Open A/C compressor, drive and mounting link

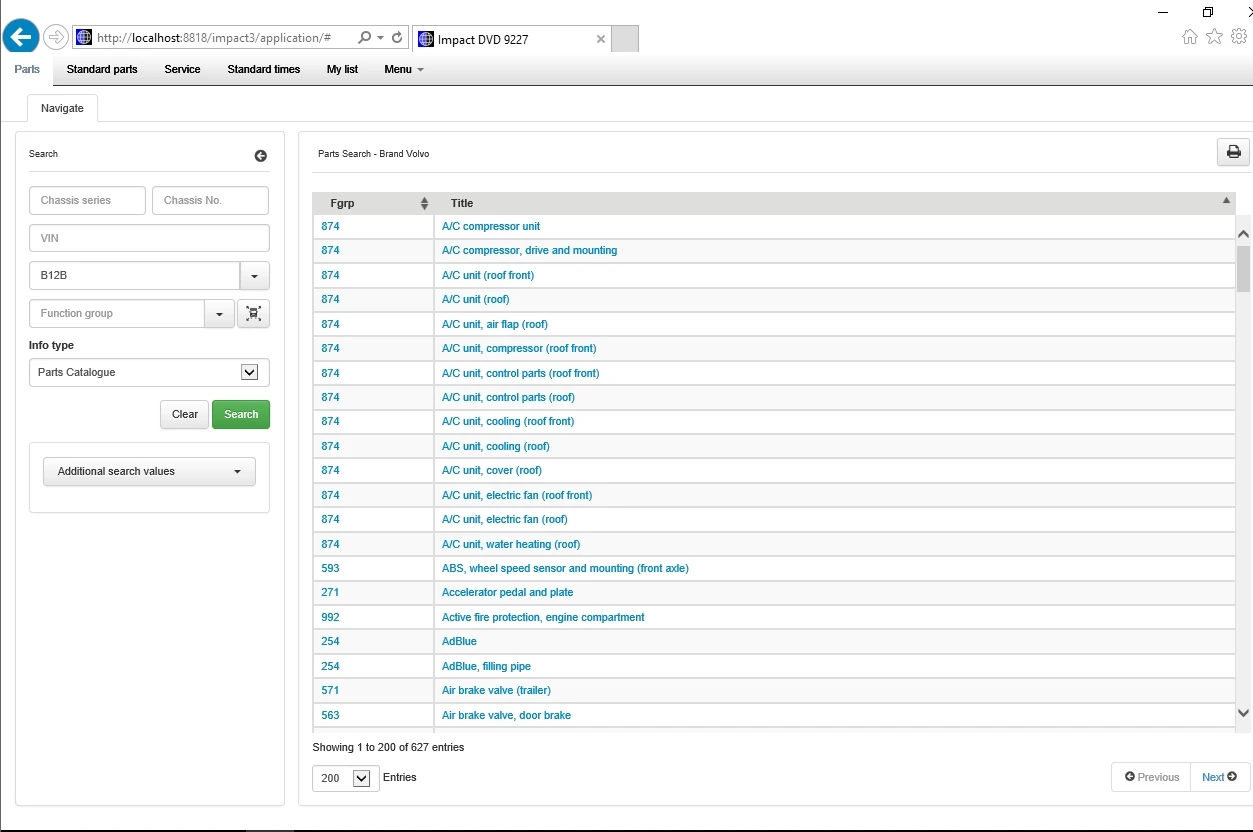[x=530, y=251]
